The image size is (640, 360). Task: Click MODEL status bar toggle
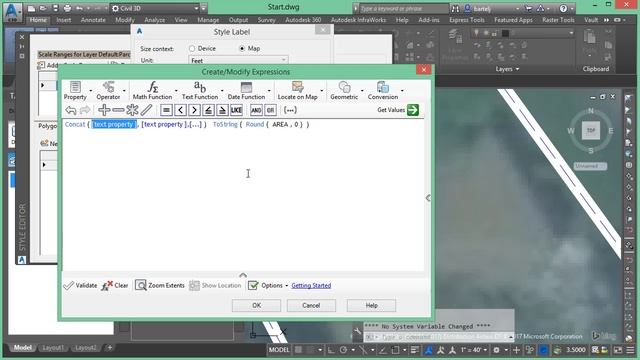(279, 350)
